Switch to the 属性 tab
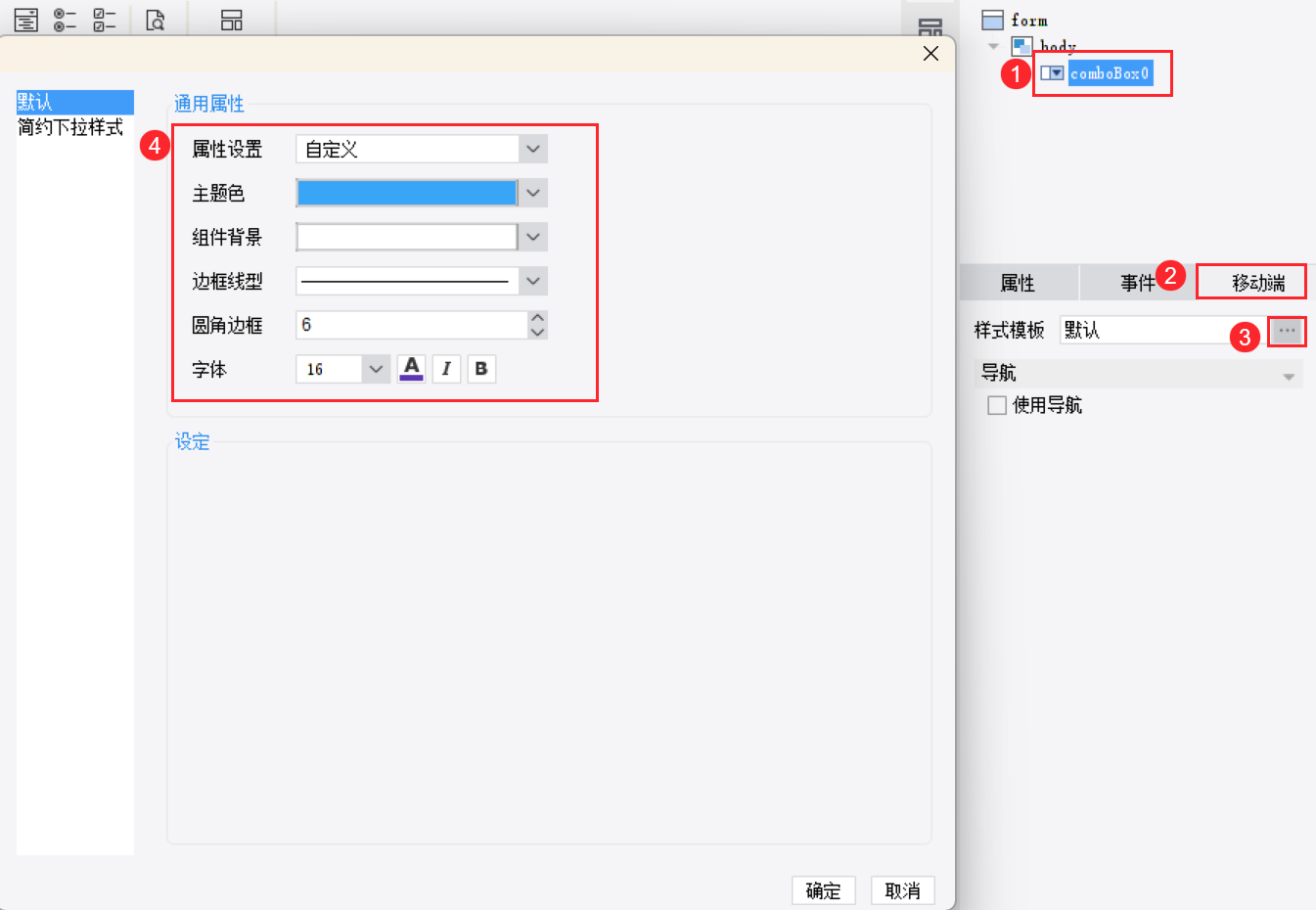This screenshot has height=910, width=1316. [1019, 283]
